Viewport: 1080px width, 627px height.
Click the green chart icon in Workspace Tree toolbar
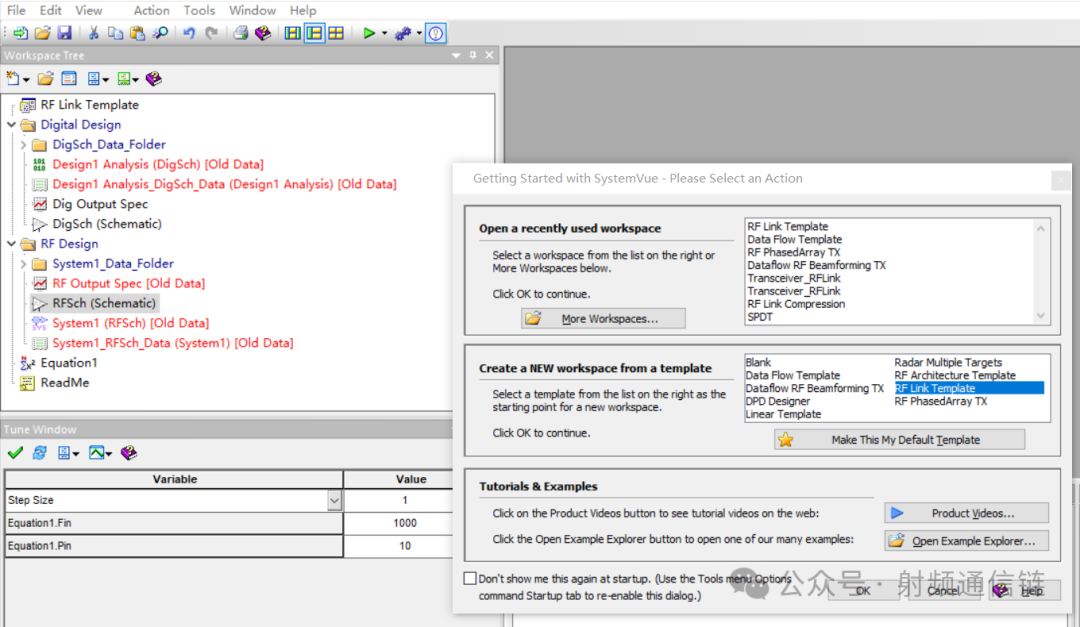click(x=123, y=79)
